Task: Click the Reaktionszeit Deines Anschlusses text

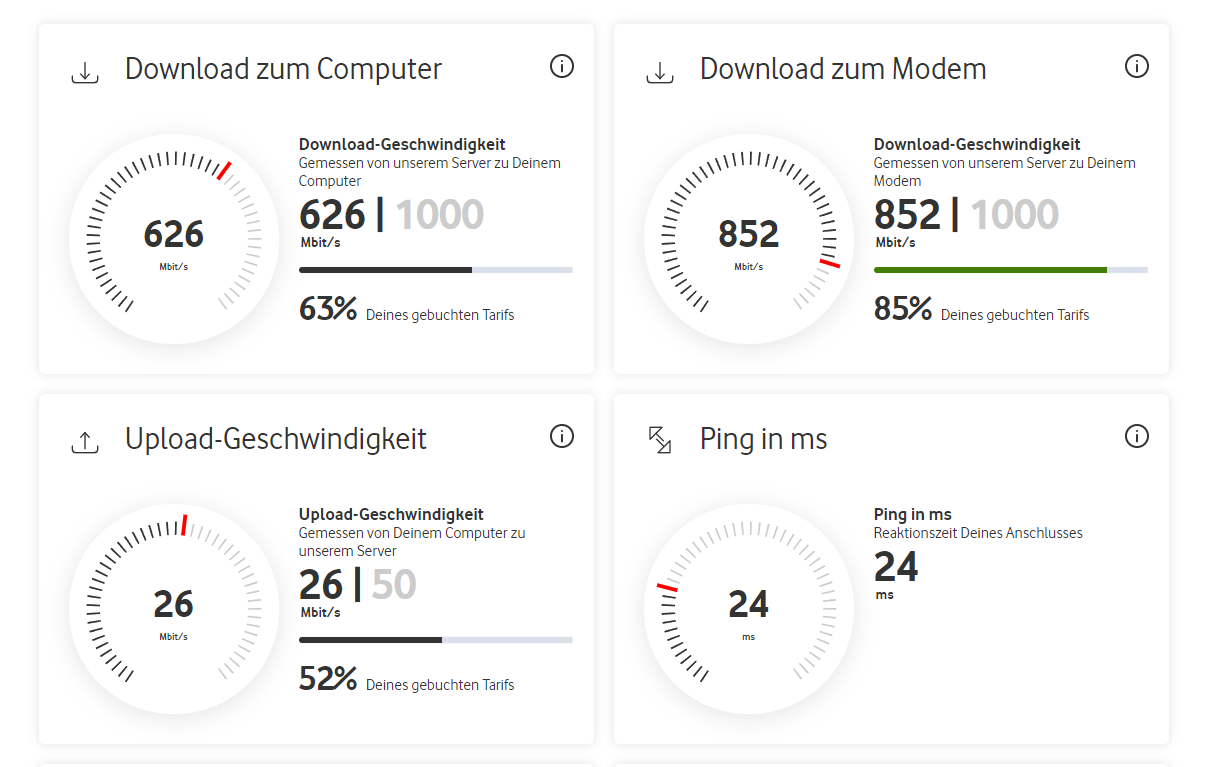Action: point(978,533)
